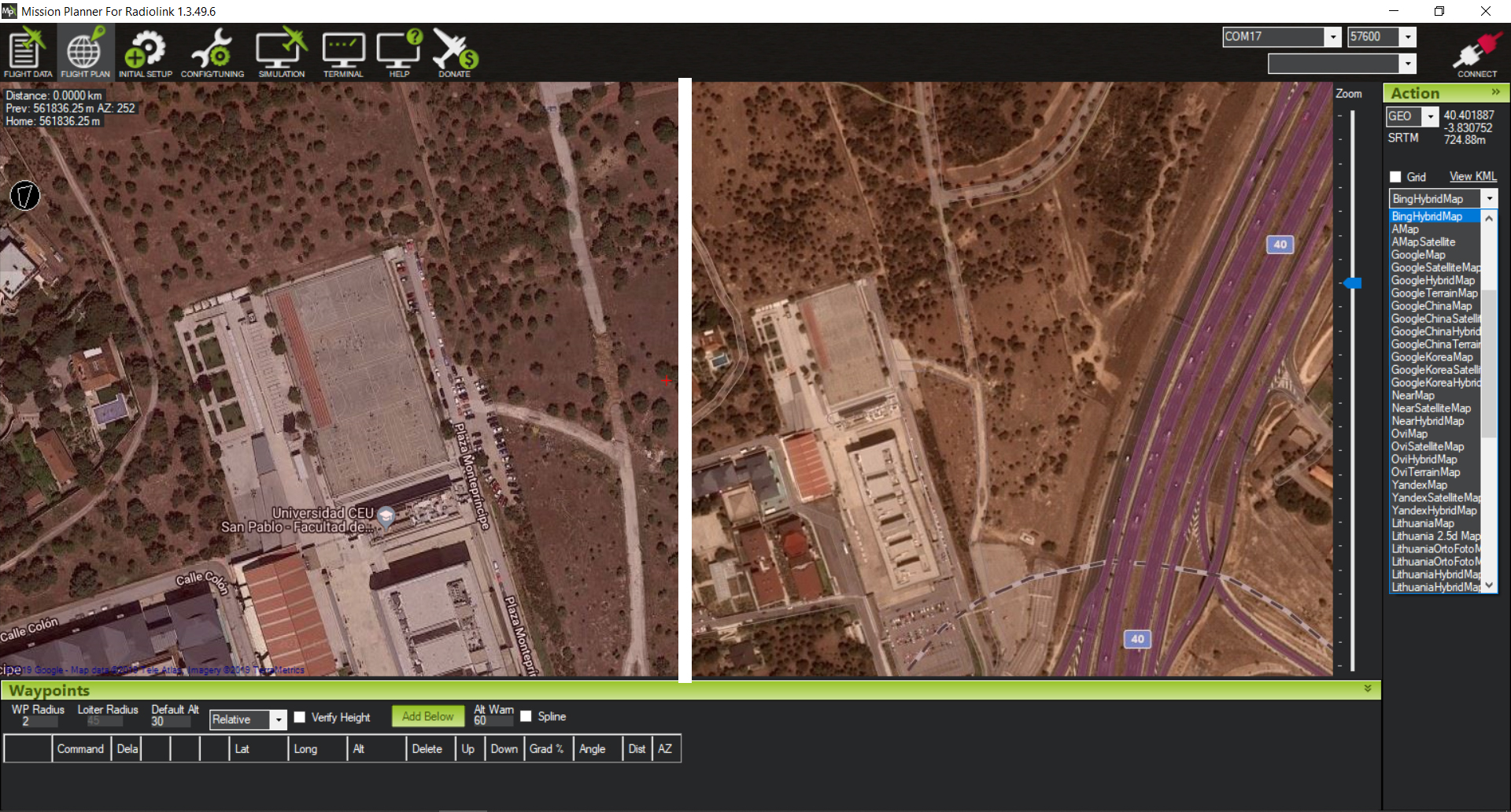Toggle the Verify Height checkbox

tap(300, 718)
